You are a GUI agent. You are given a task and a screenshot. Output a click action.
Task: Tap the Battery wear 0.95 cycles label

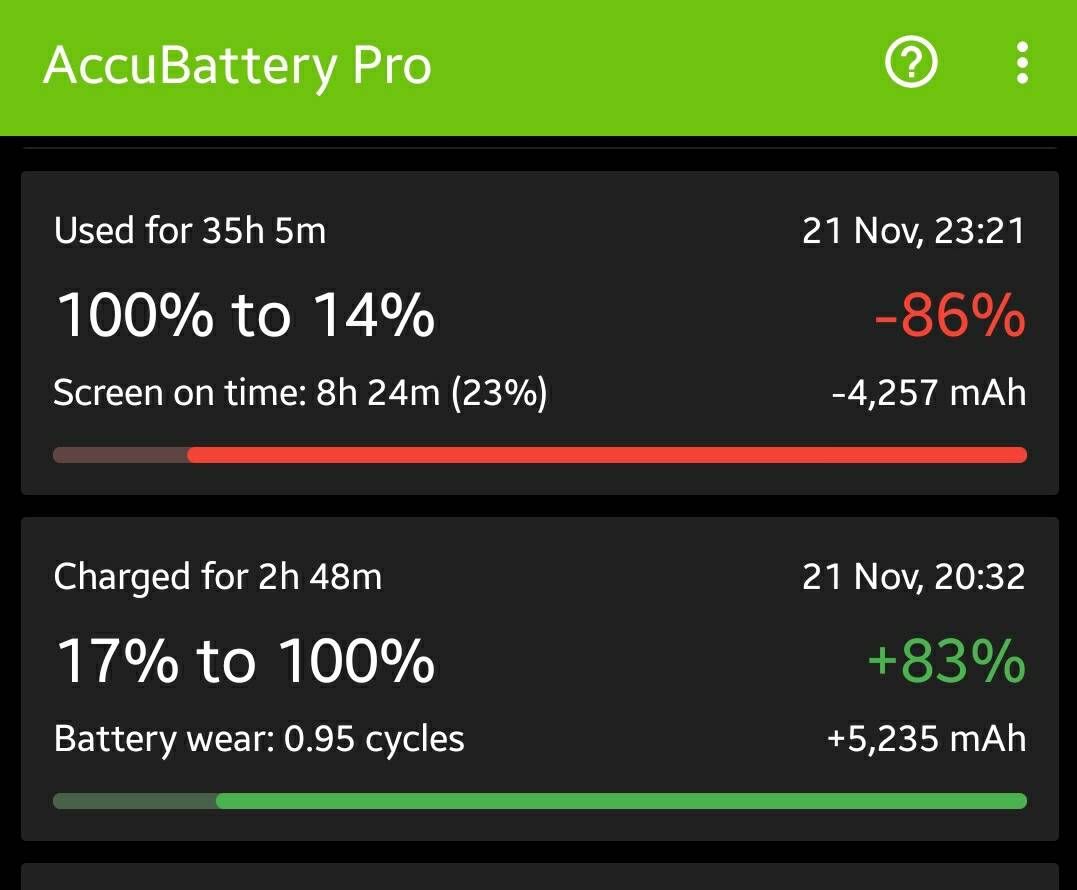[x=258, y=738]
